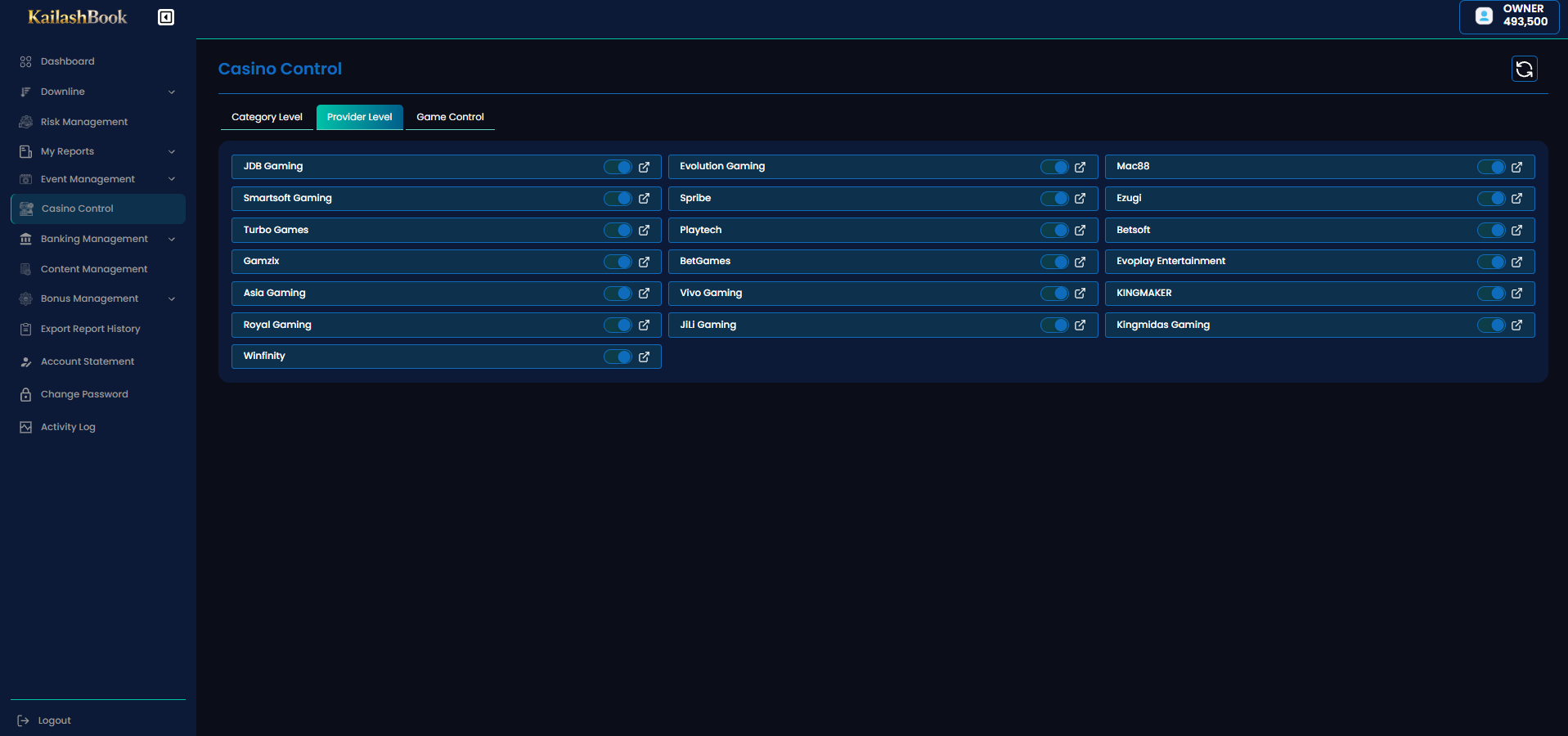Open Playtech external link icon
The height and width of the screenshot is (736, 1568).
click(x=1080, y=231)
